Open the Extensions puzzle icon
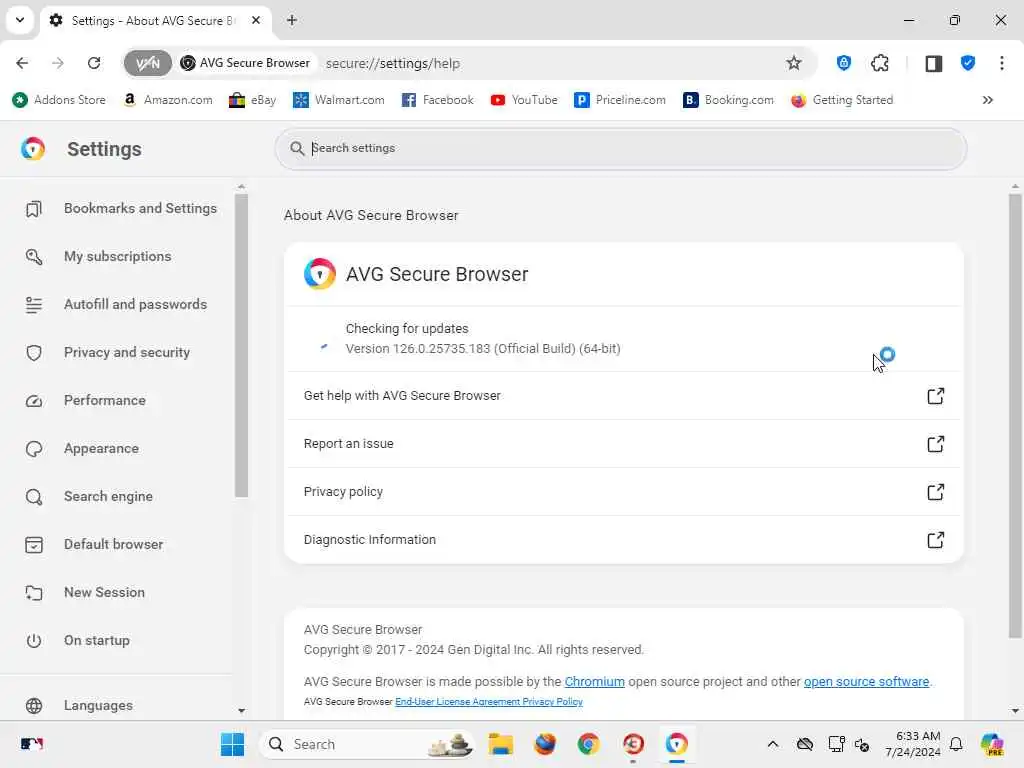The height and width of the screenshot is (768, 1024). pos(880,63)
